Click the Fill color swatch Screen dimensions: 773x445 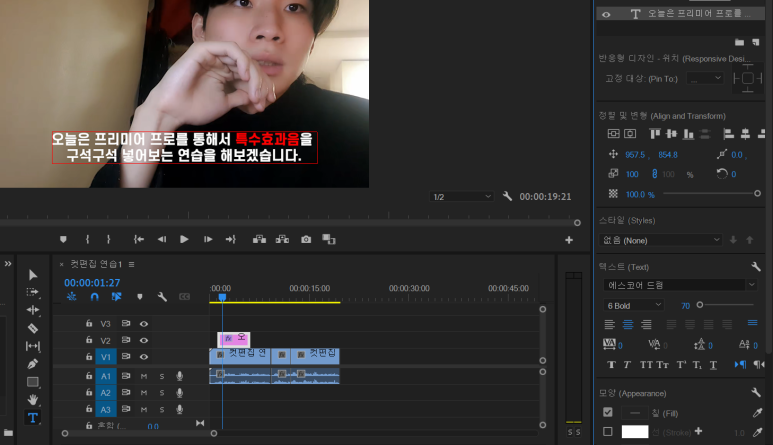click(634, 412)
